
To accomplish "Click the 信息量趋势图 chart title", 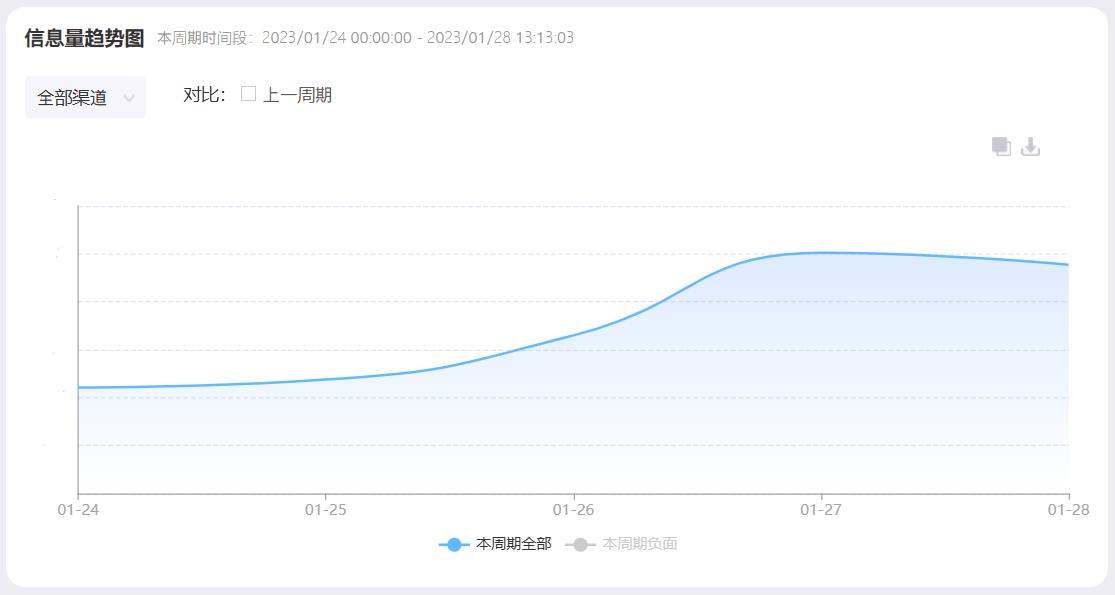I will (x=85, y=38).
